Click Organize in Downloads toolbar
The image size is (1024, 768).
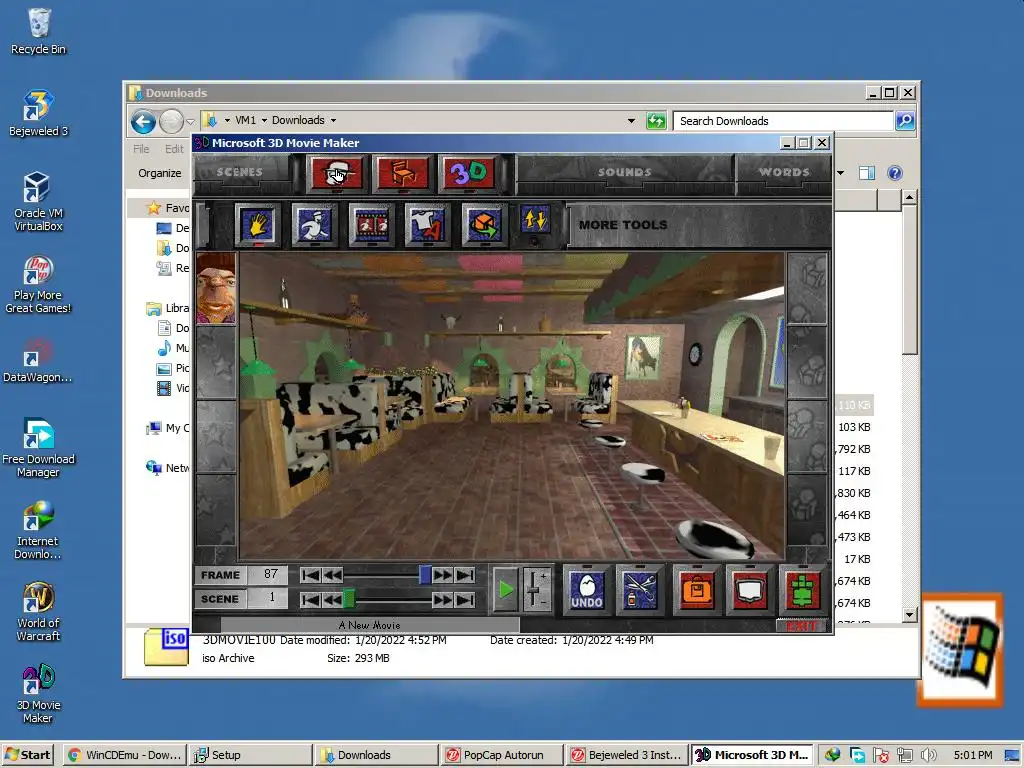point(160,173)
